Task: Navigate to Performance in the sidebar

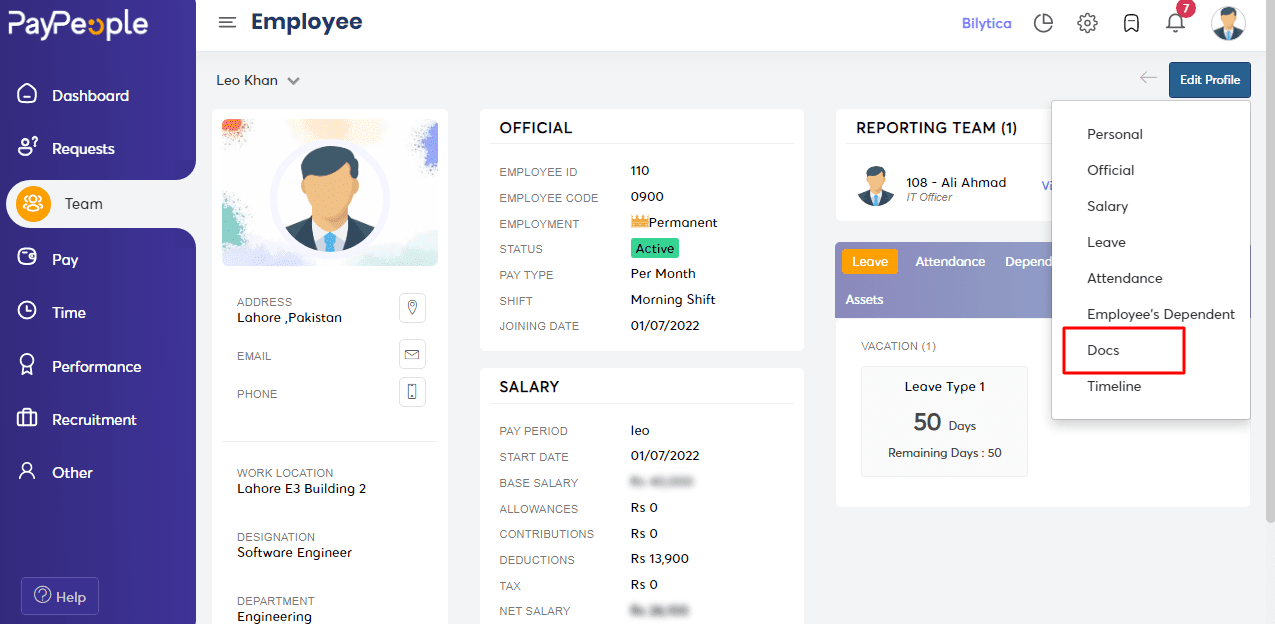Action: click(x=97, y=366)
